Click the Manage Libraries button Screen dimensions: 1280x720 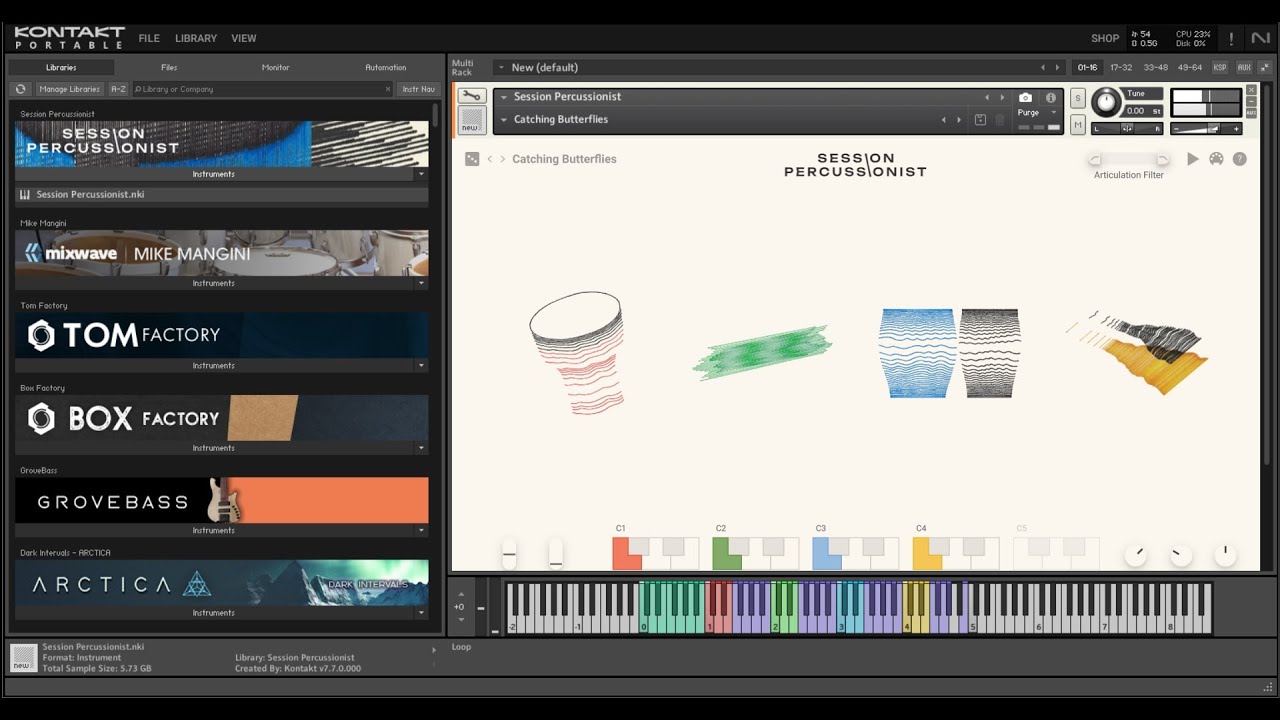(x=69, y=89)
